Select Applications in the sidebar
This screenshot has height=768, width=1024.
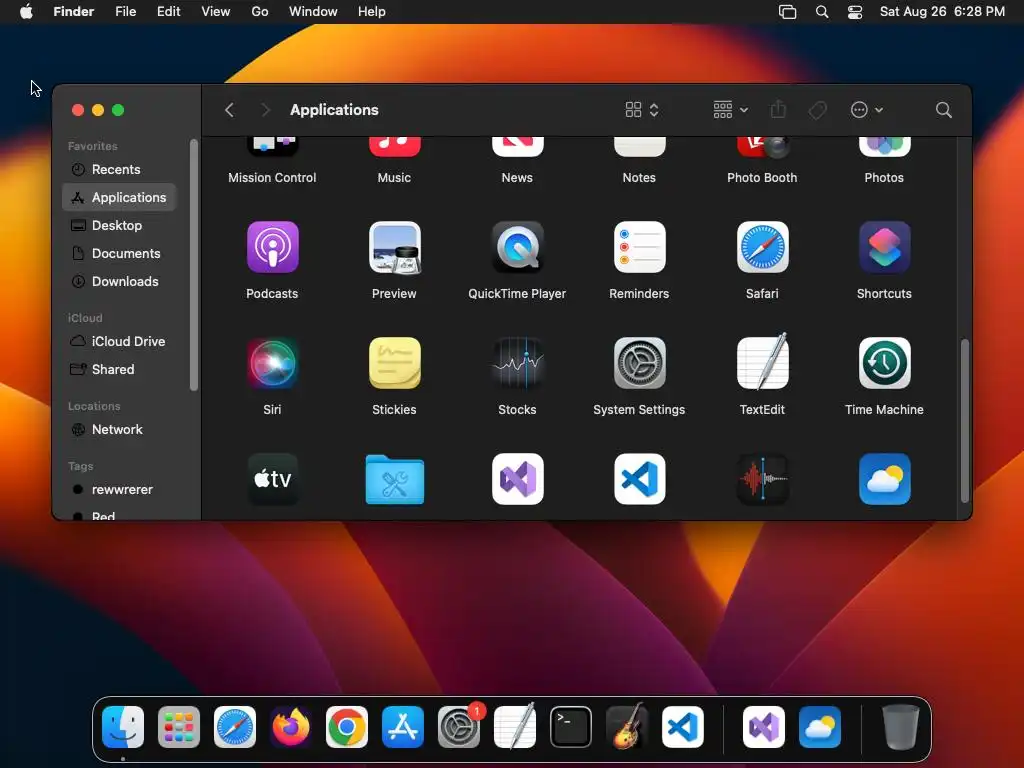tap(119, 197)
